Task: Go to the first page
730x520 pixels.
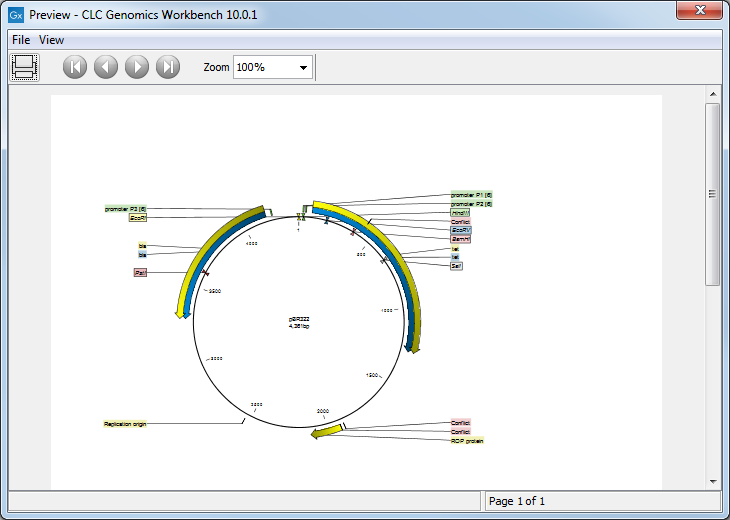Action: (x=75, y=67)
